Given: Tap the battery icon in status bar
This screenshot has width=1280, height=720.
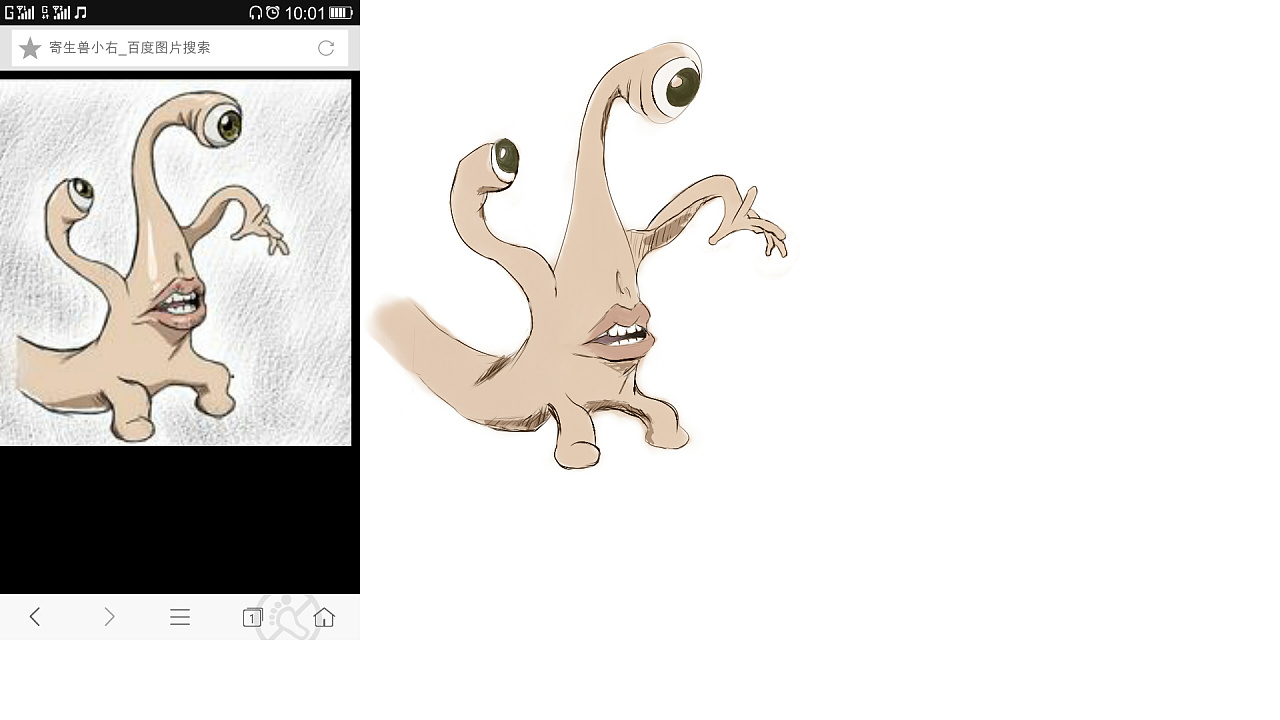Looking at the screenshot, I should coord(341,13).
